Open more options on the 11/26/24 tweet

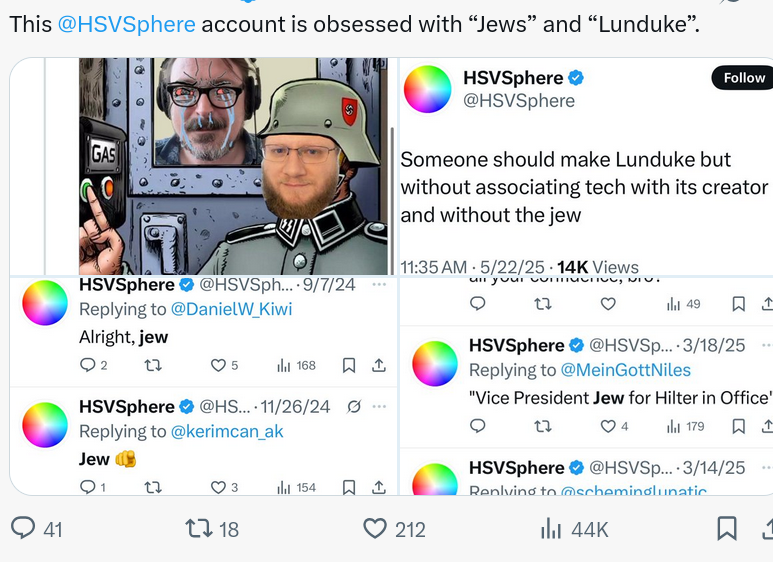click(379, 407)
